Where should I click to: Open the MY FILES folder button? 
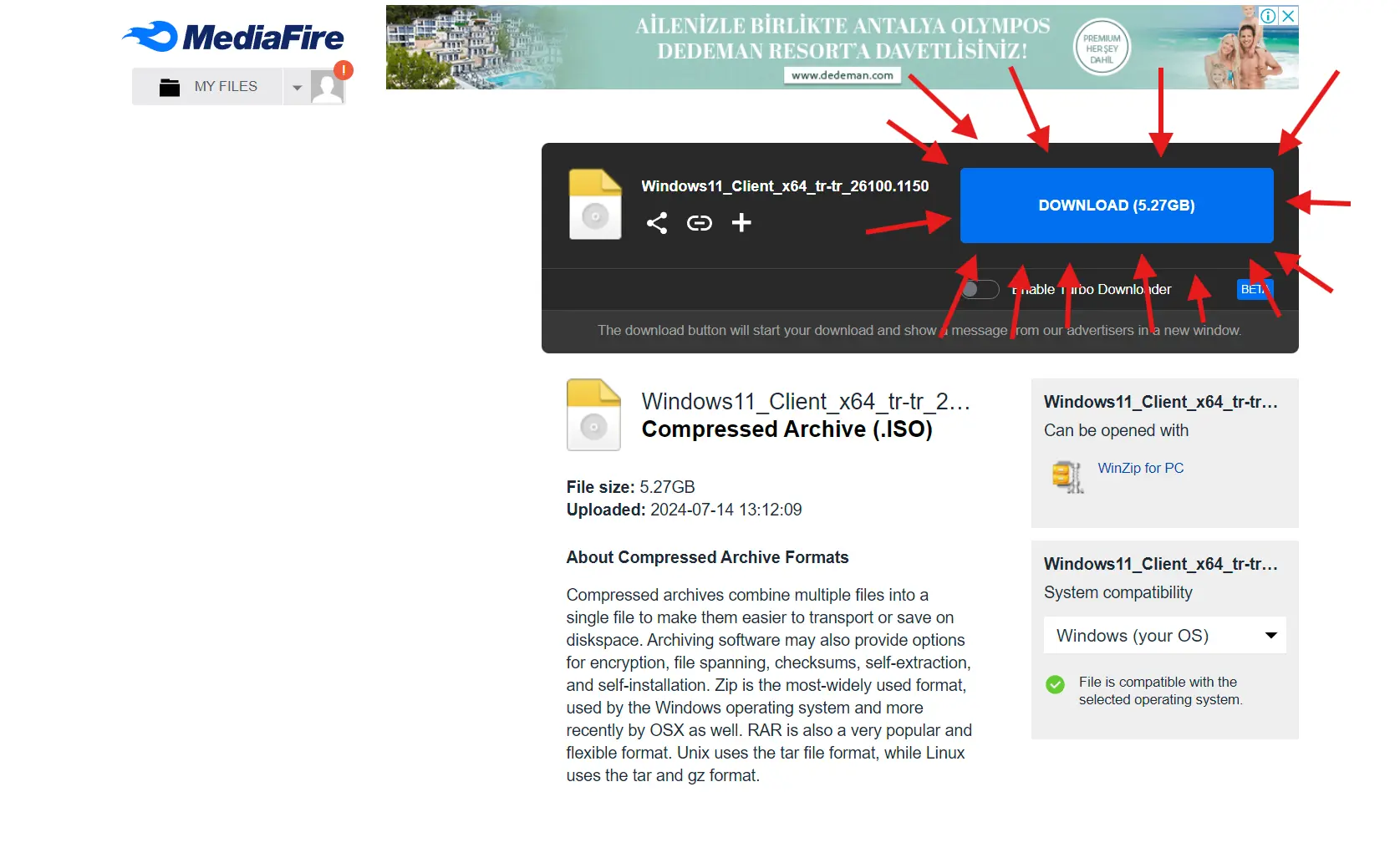click(207, 87)
